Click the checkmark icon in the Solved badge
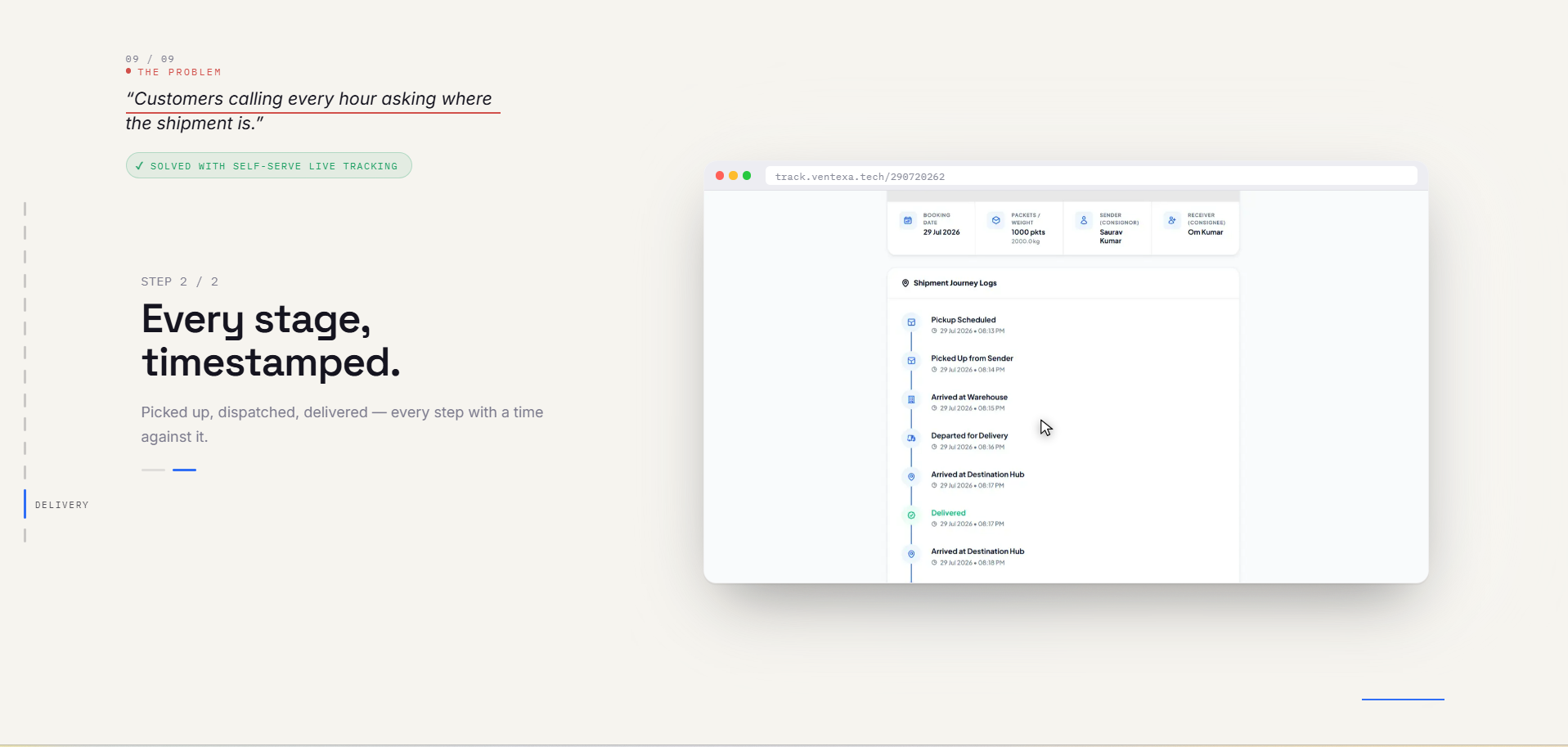The image size is (1568, 747). (140, 166)
